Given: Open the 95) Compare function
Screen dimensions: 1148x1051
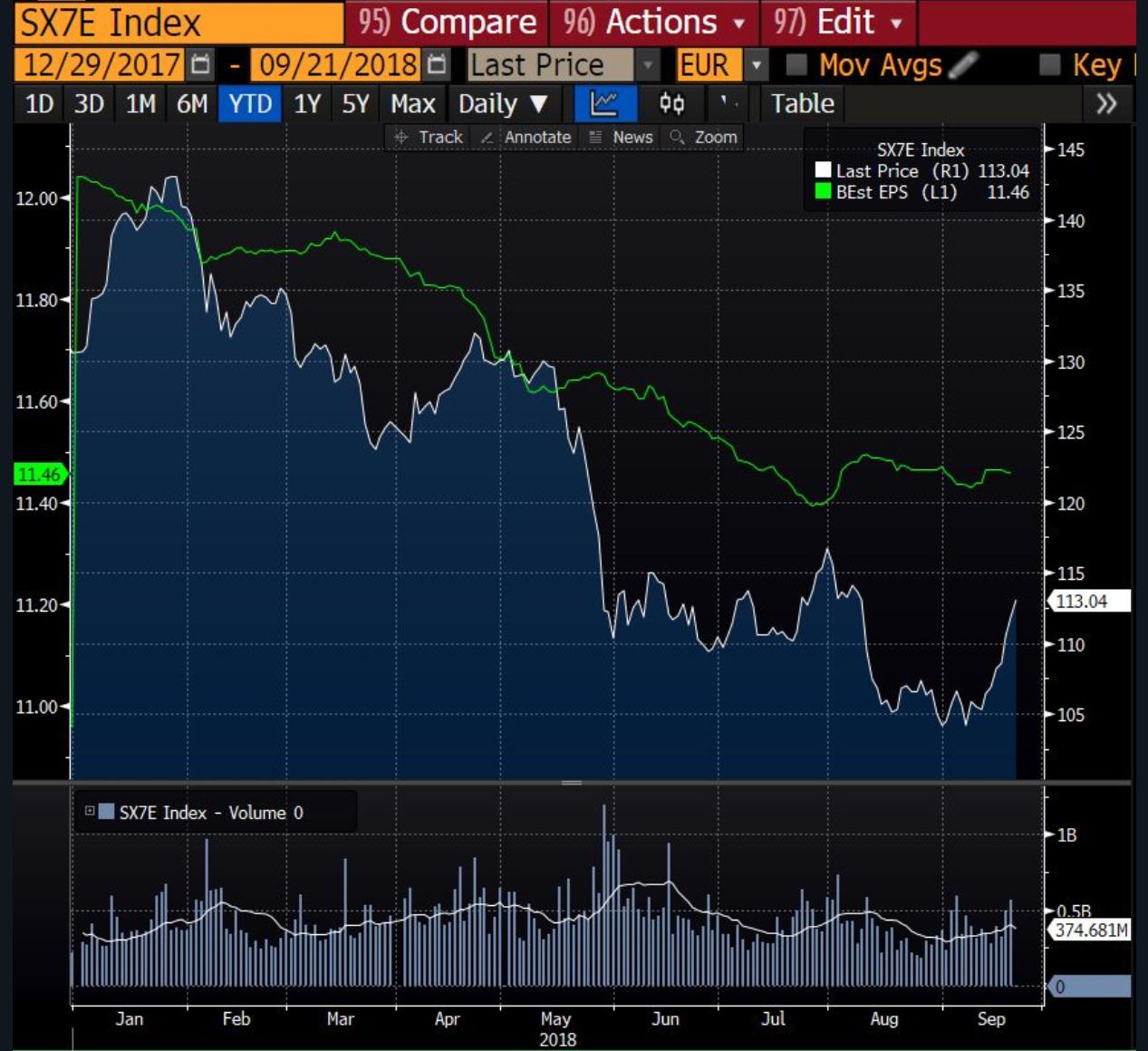Looking at the screenshot, I should (x=447, y=23).
